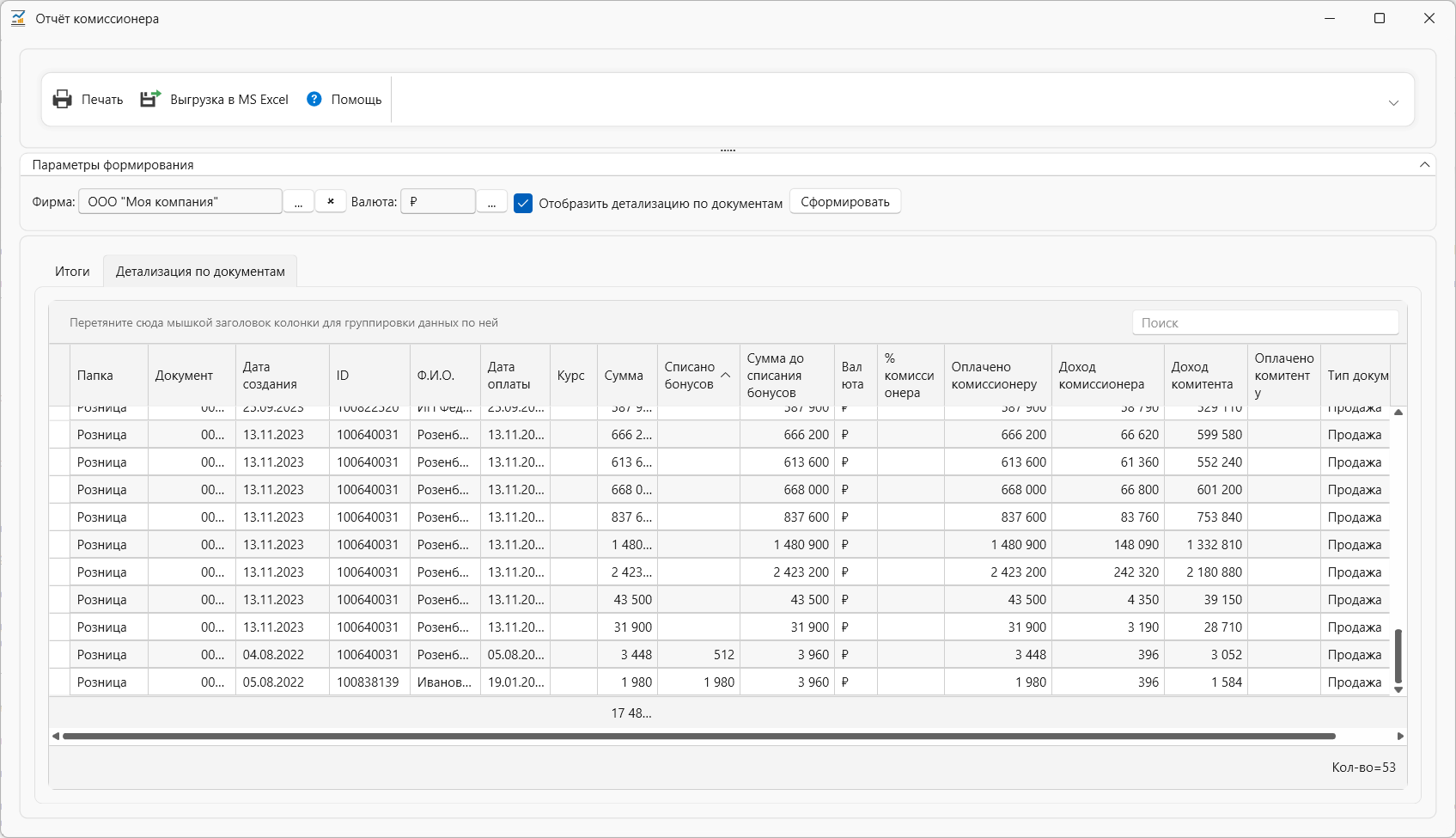The width and height of the screenshot is (1456, 838).
Task: Sort by the Дата создания column header
Action: (283, 376)
